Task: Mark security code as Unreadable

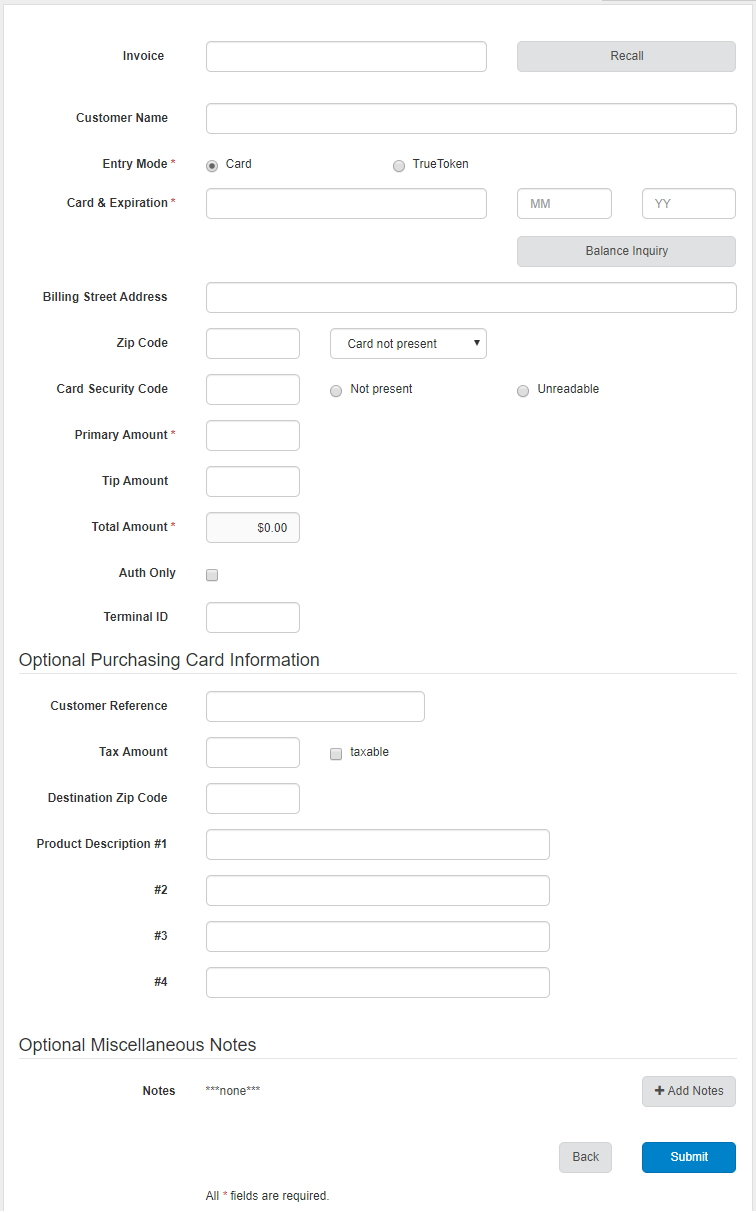Action: point(523,390)
